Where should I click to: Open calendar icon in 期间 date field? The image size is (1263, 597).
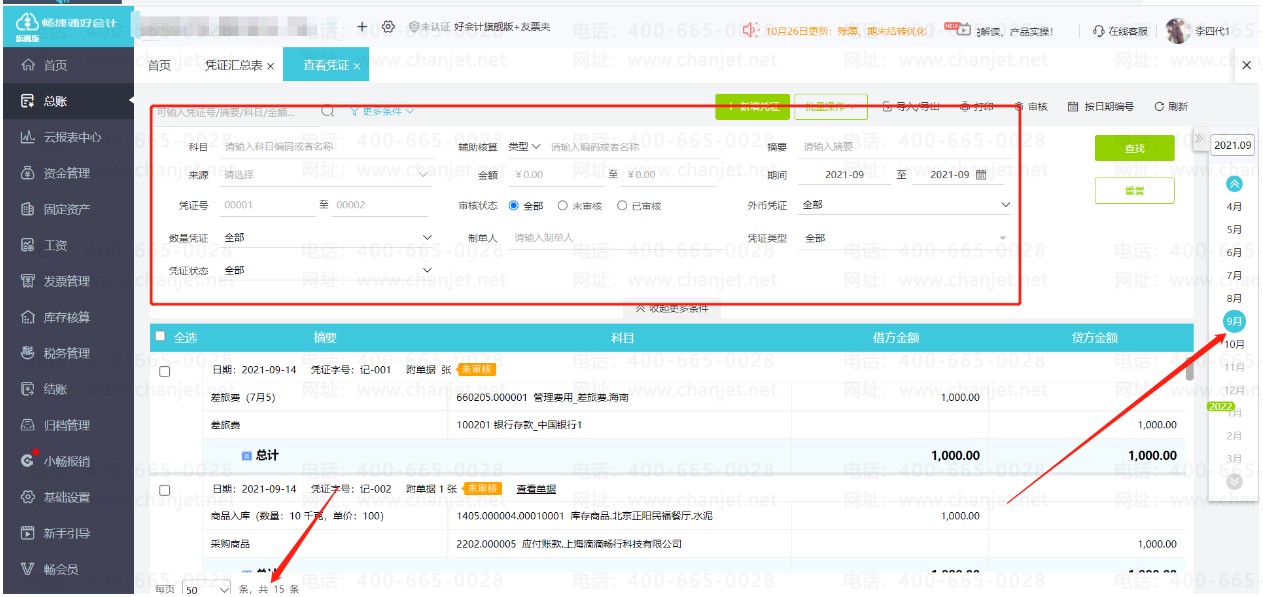pyautogui.click(x=981, y=174)
